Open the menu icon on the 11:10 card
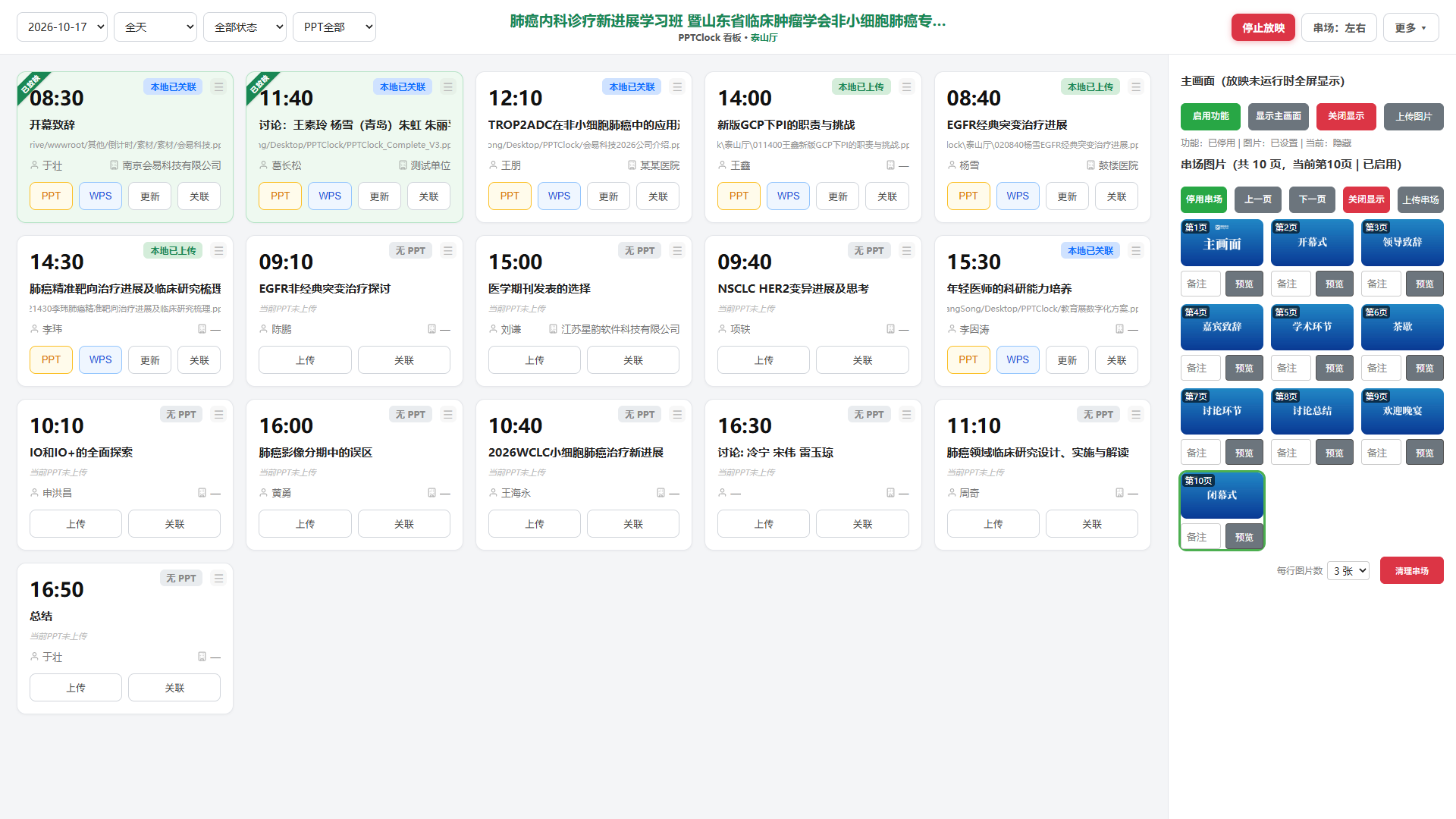The image size is (1456, 819). coord(1136,415)
